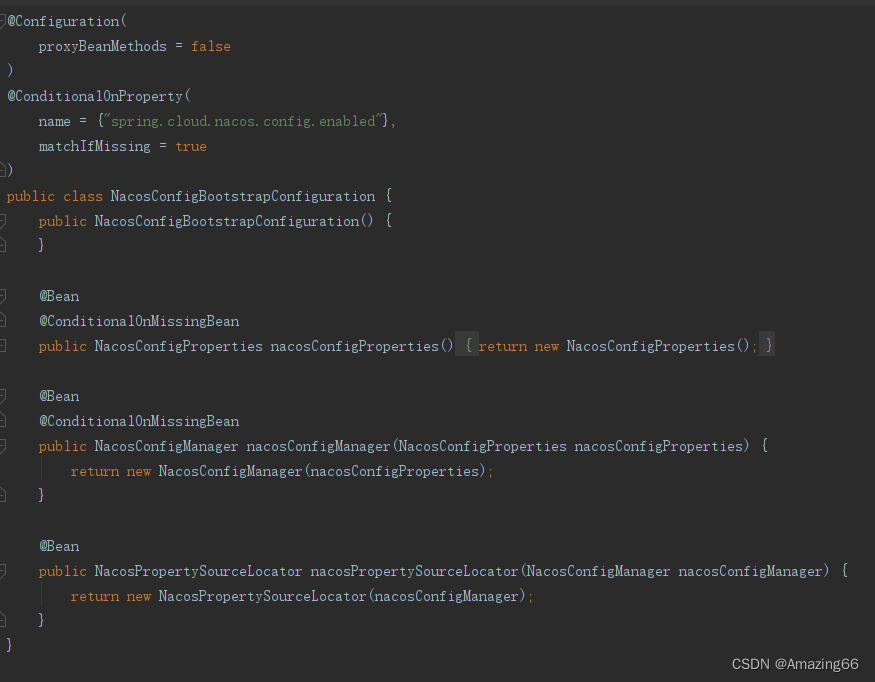Click '(nacosConfigManager);' argument in last return statement
Viewport: 875px width, 682px height.
[451, 596]
